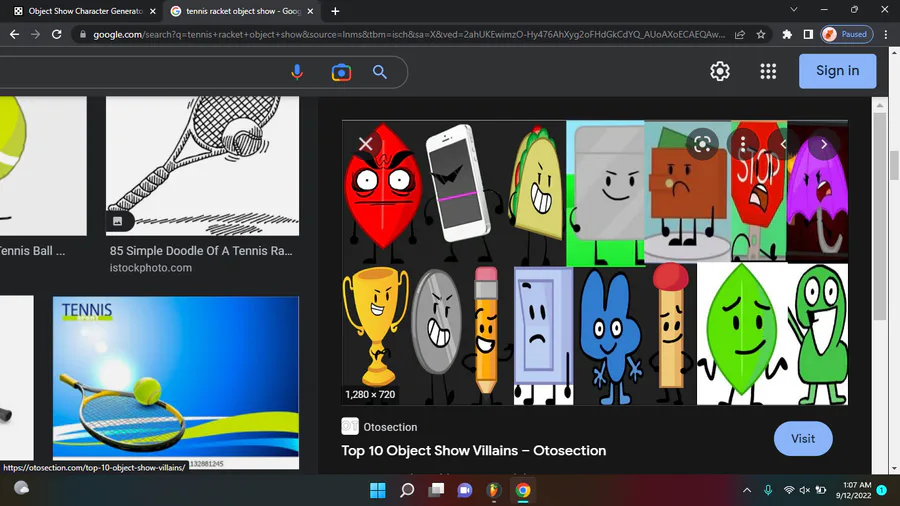Image resolution: width=900 pixels, height=506 pixels.
Task: Go to the next image in preview
Action: coord(824,144)
